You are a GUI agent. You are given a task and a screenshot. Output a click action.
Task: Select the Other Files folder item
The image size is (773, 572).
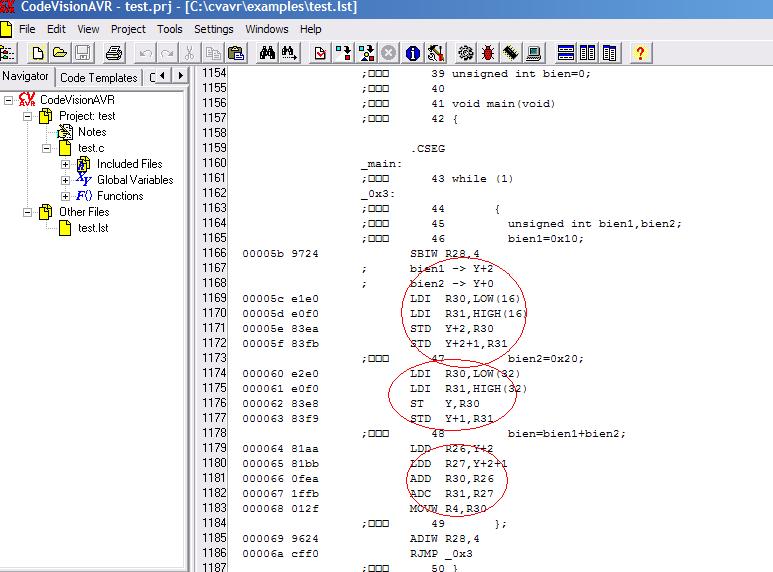(84, 212)
